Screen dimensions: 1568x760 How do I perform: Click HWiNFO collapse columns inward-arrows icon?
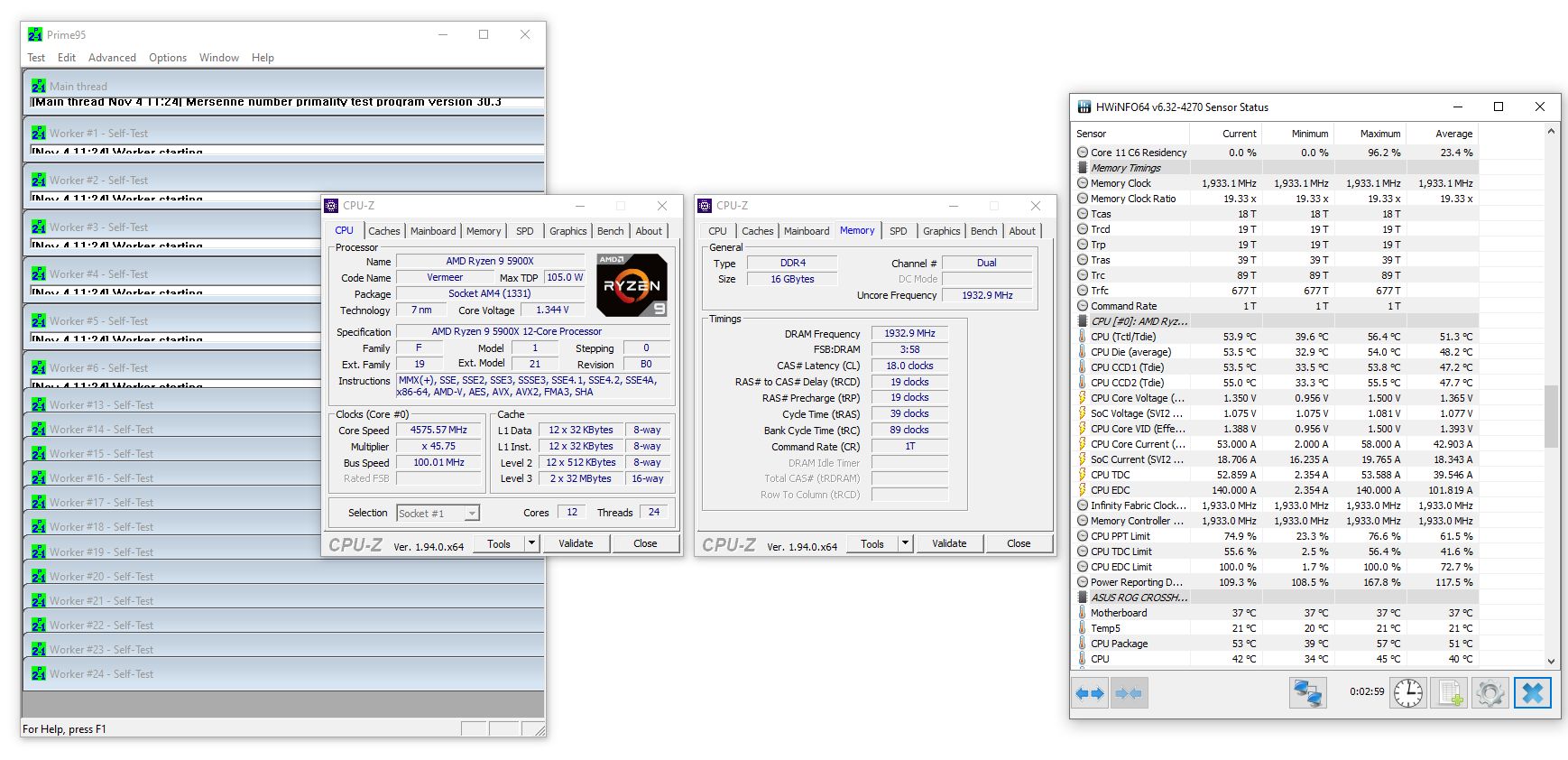(x=1129, y=693)
